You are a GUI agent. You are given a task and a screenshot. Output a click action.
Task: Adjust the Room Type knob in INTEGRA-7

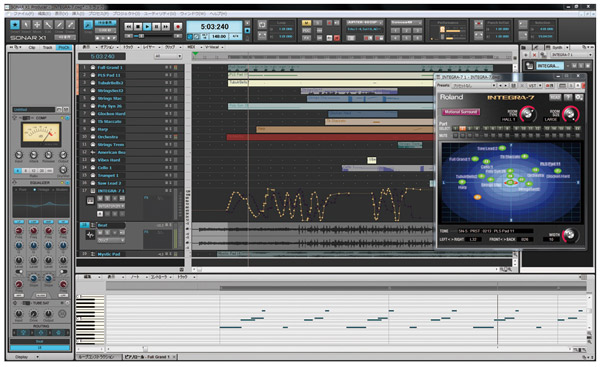click(x=528, y=113)
